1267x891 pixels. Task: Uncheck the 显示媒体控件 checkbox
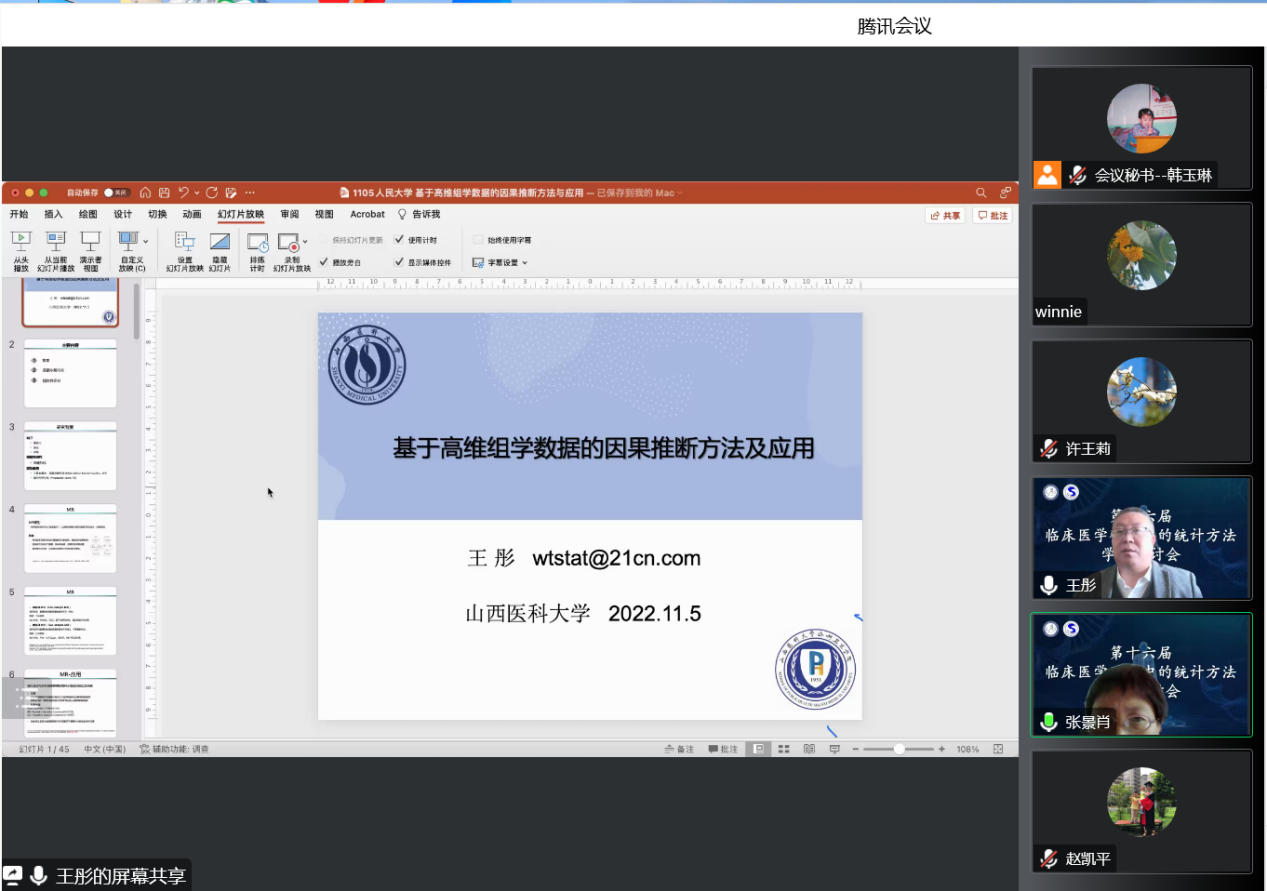[x=399, y=262]
